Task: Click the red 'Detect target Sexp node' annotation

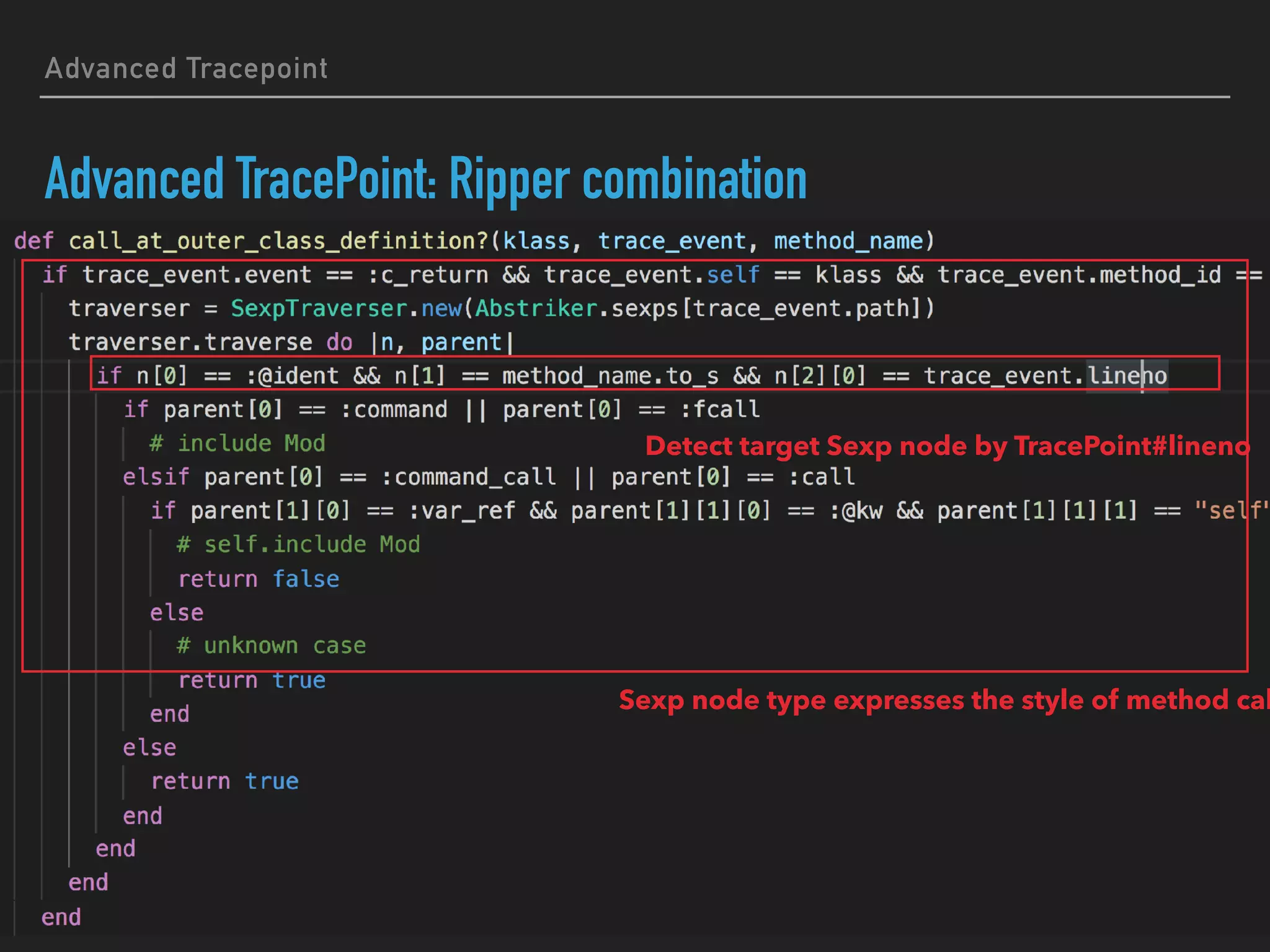Action: click(x=947, y=446)
